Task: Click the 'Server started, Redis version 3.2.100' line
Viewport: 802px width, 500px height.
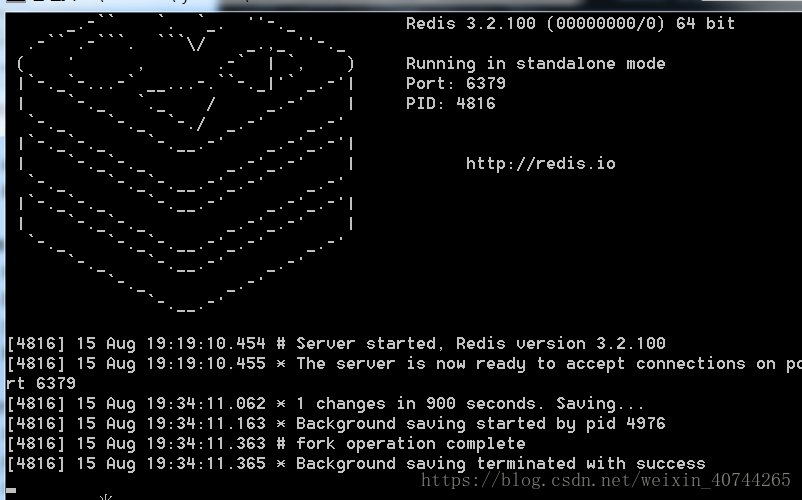Action: pos(336,343)
